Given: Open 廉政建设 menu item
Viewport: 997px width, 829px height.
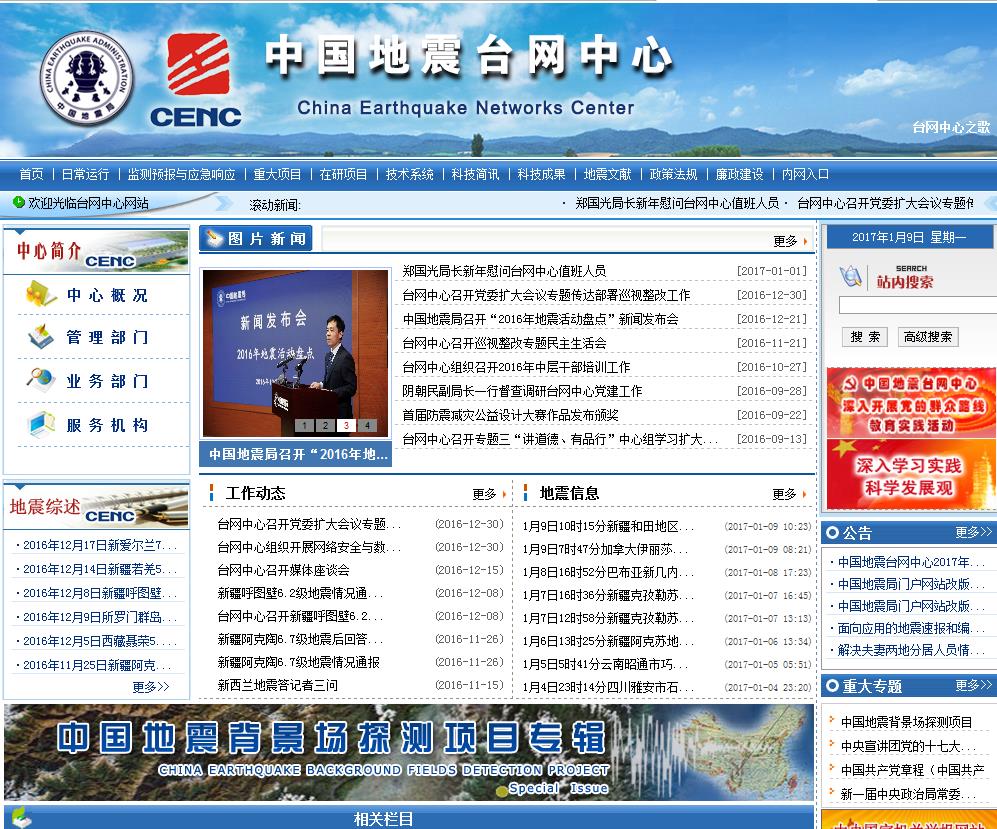Looking at the screenshot, I should coord(739,174).
